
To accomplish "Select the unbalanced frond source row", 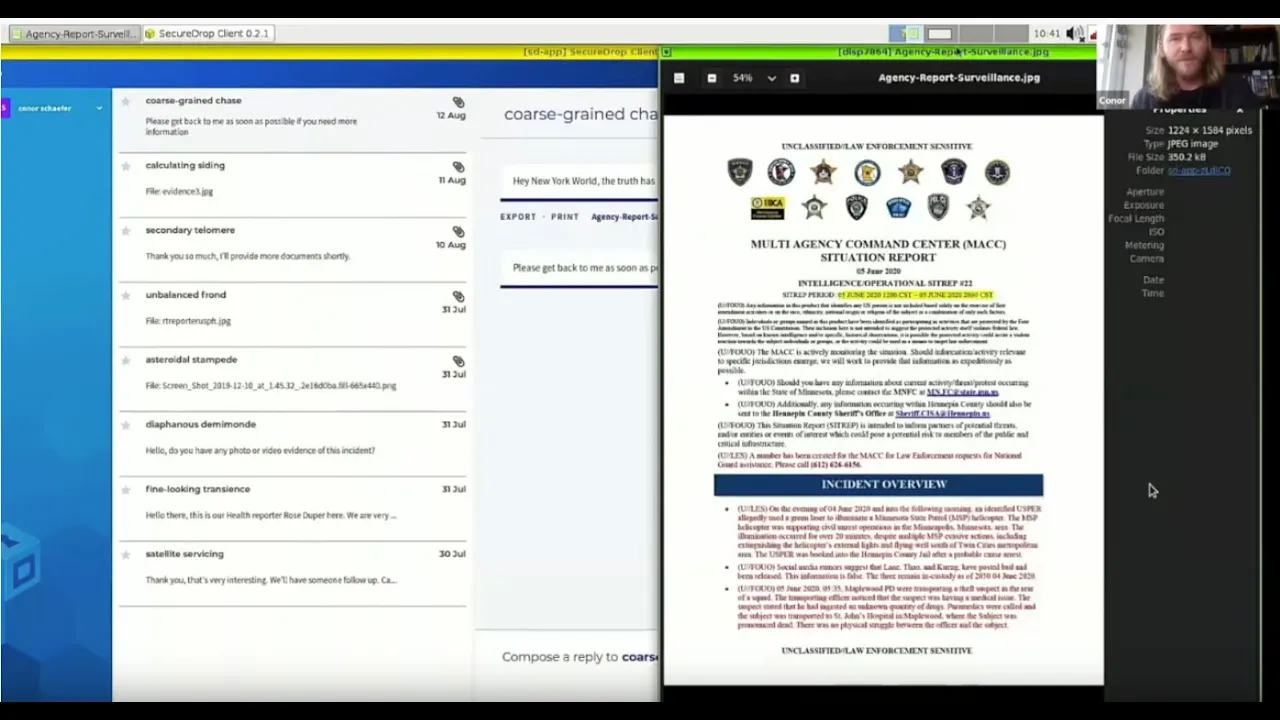I will pyautogui.click(x=293, y=313).
